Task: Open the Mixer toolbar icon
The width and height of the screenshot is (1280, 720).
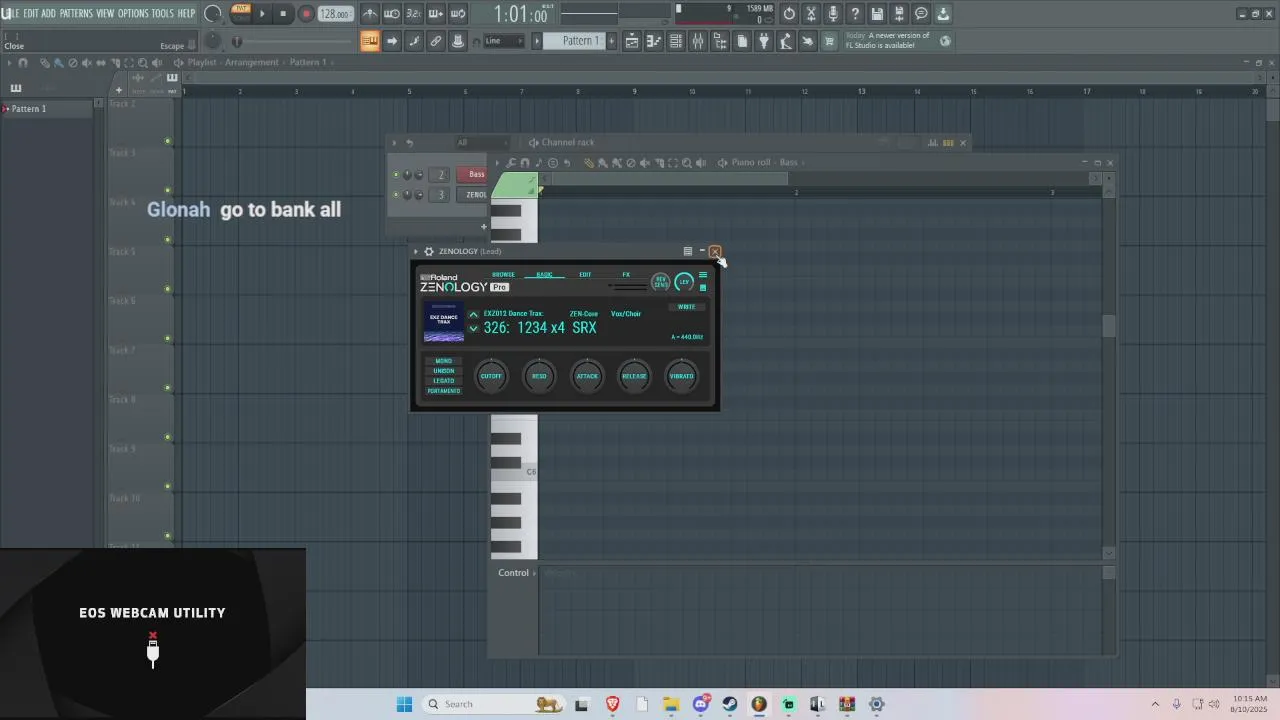Action: [698, 41]
